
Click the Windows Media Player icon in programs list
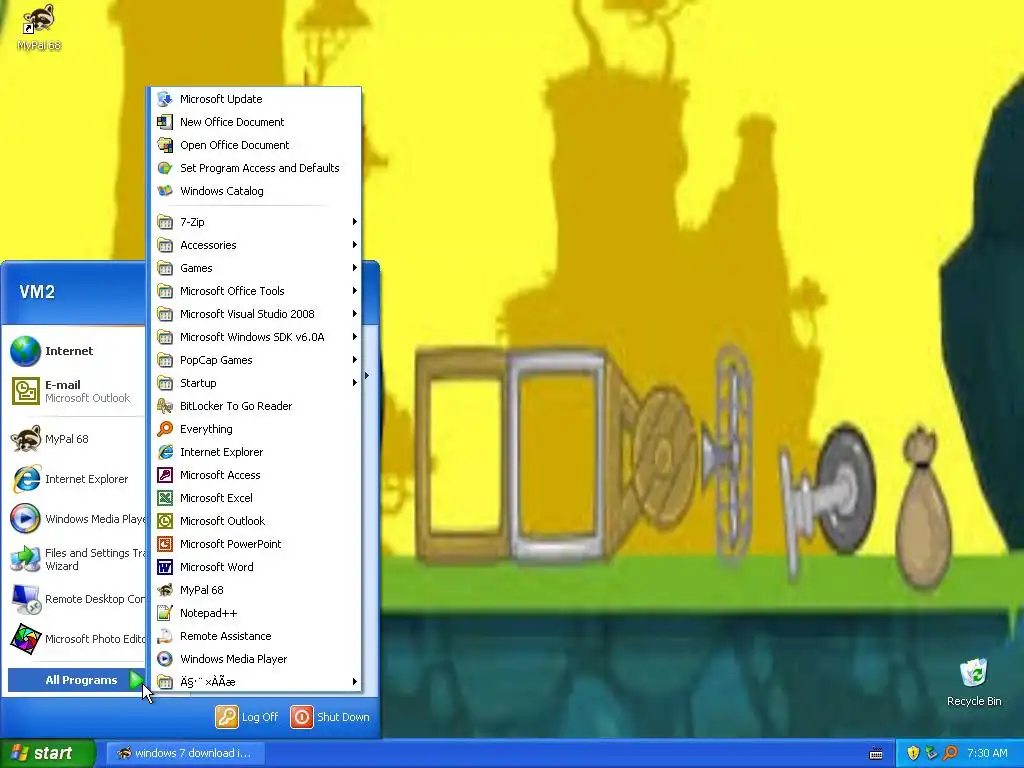pos(165,659)
